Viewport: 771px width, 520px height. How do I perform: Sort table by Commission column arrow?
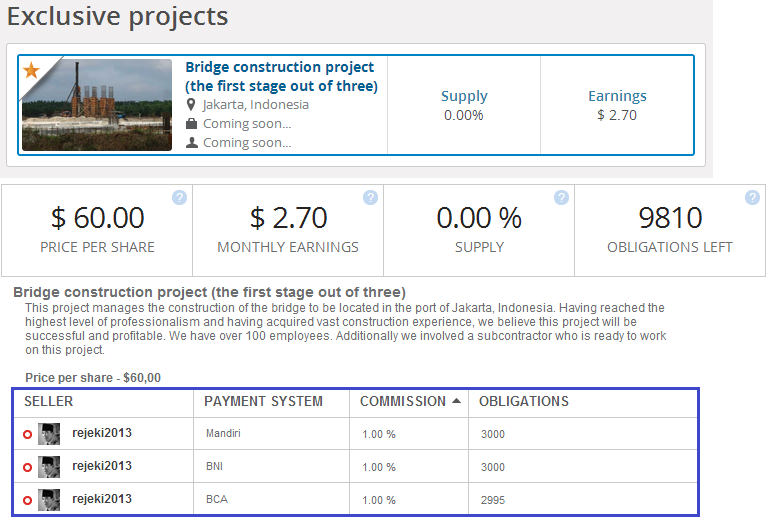457,401
